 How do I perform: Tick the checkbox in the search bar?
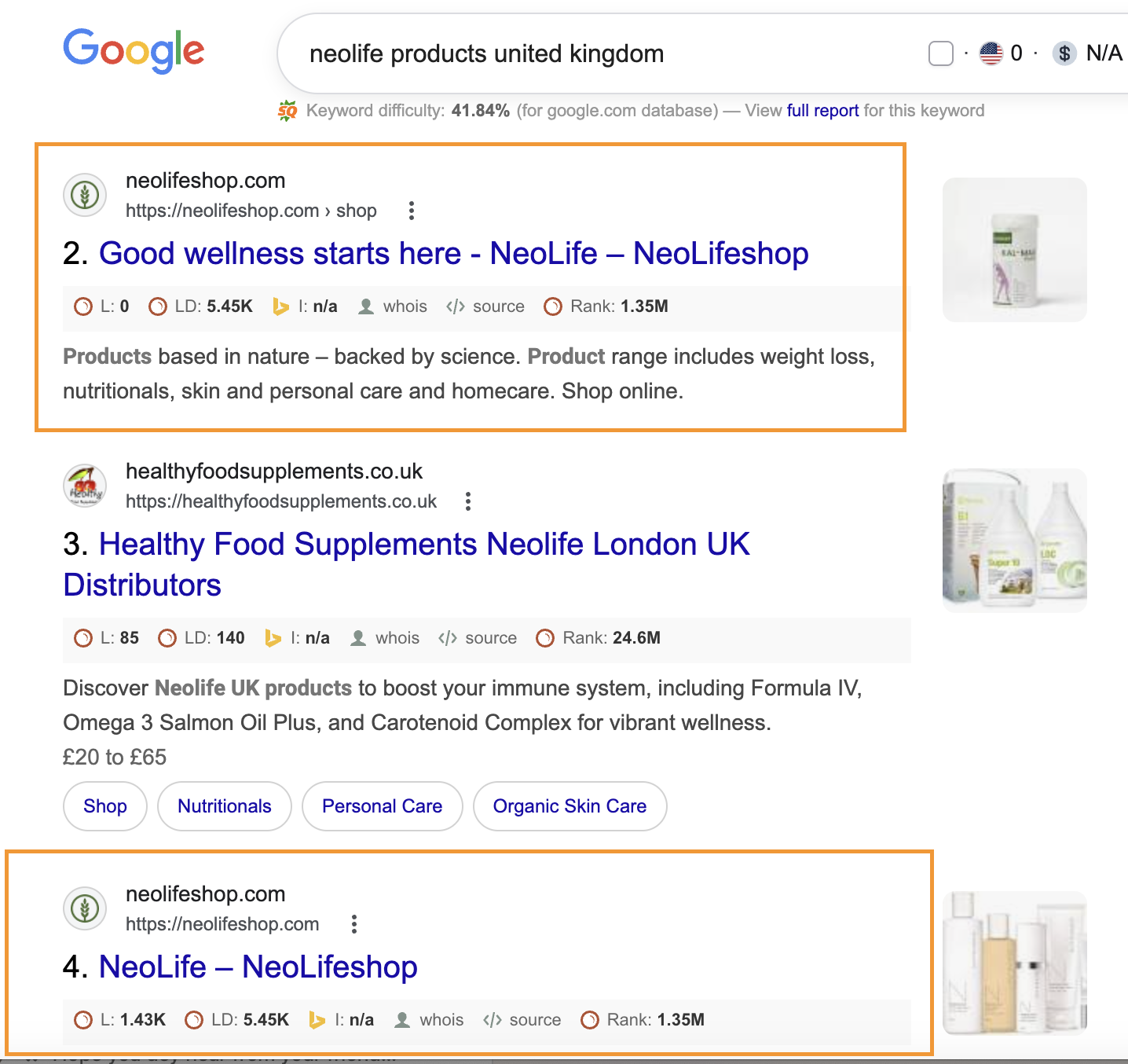tap(940, 53)
